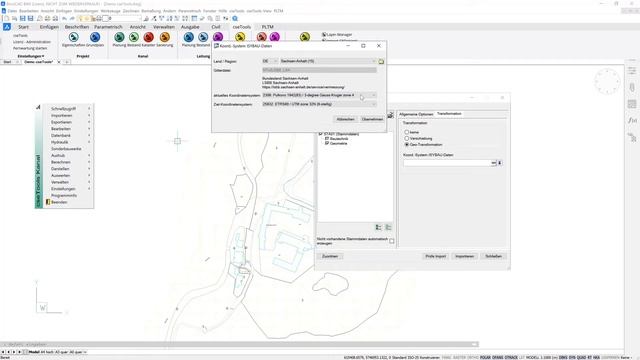Click the new file icon in toolbar
The width and height of the screenshot is (640, 360).
tap(6, 19)
